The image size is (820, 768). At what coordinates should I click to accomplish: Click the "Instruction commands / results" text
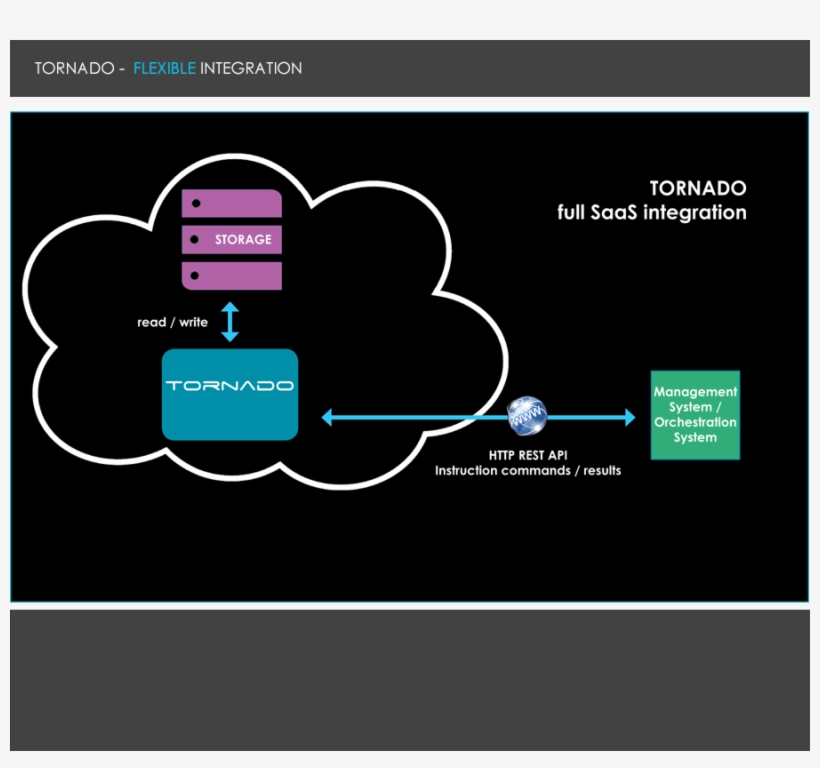pos(528,471)
